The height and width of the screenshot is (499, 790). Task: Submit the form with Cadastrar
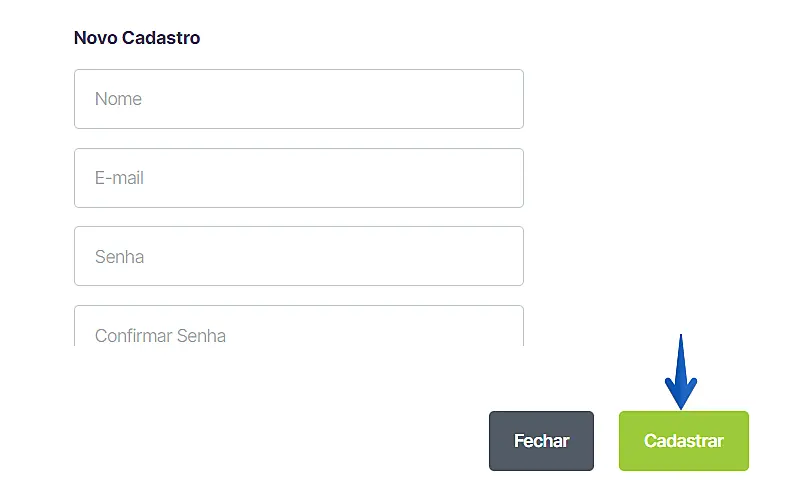(683, 441)
